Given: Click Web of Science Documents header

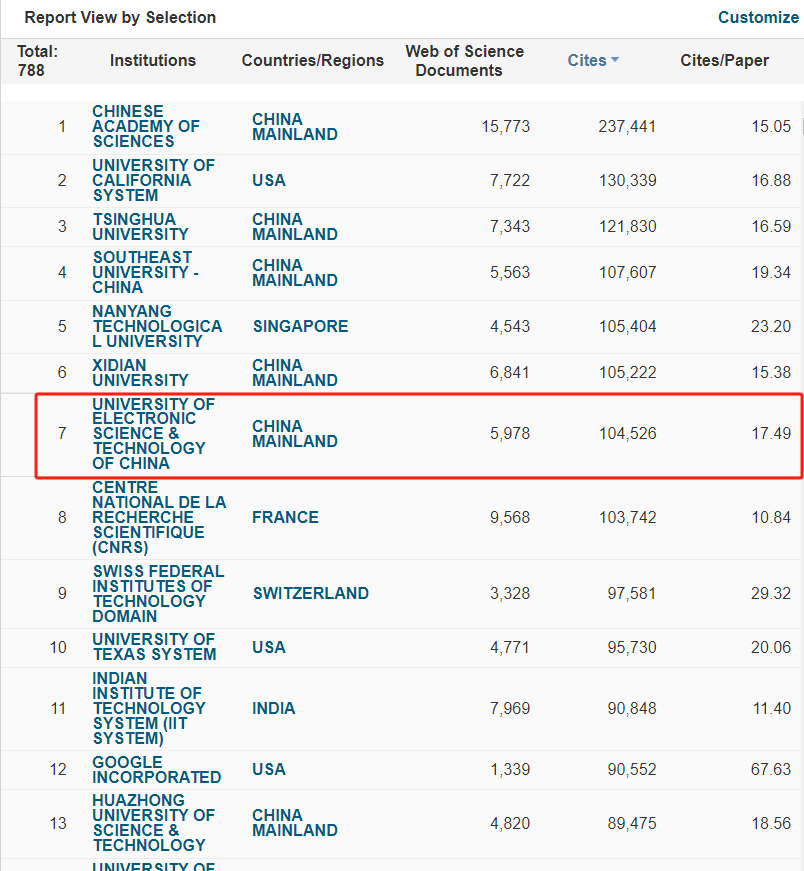Looking at the screenshot, I should 464,60.
